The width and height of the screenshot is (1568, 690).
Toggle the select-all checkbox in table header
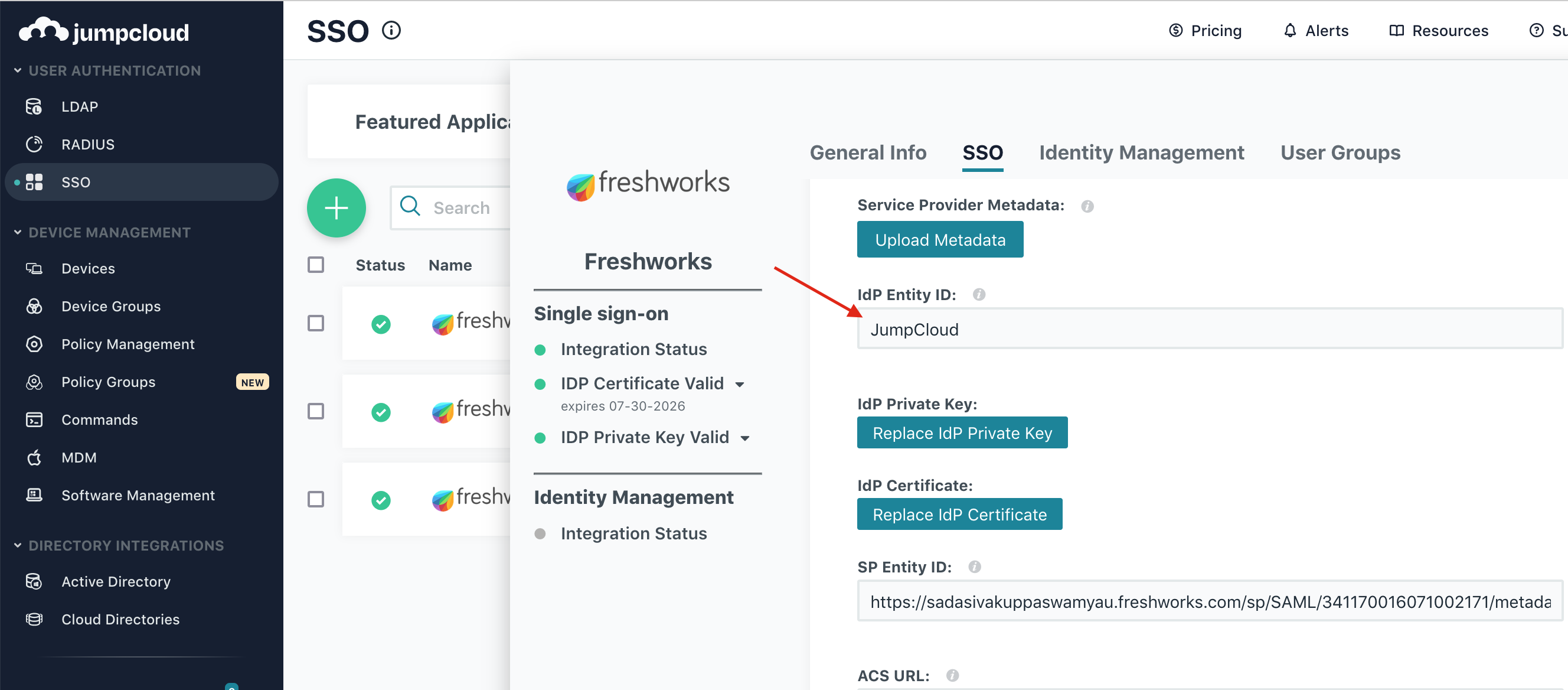(x=315, y=265)
